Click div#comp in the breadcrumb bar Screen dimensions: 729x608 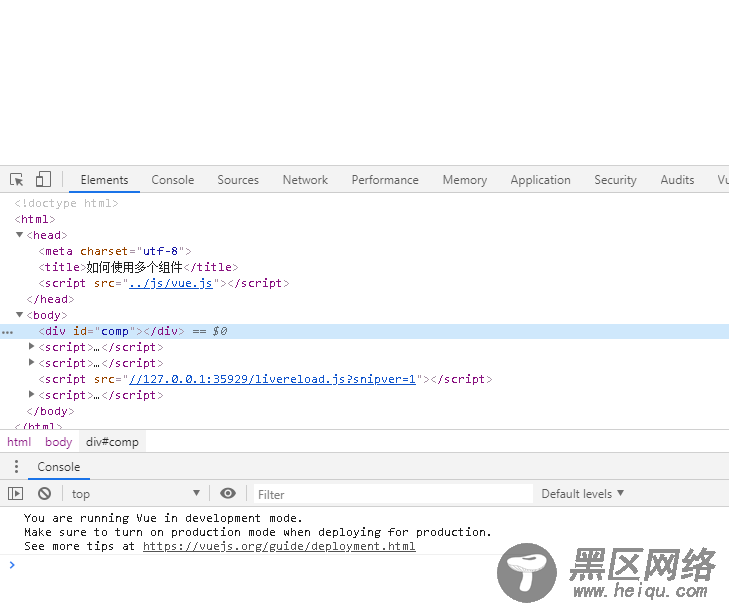coord(112,442)
